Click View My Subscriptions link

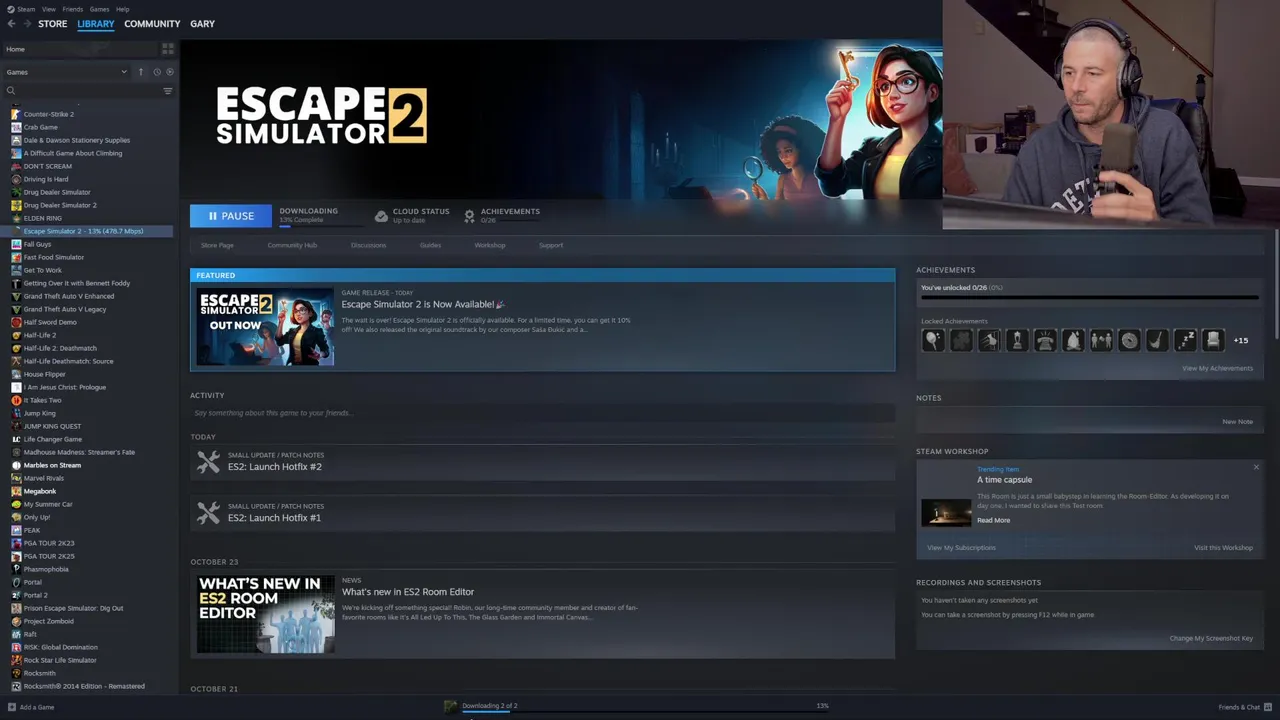coord(961,547)
